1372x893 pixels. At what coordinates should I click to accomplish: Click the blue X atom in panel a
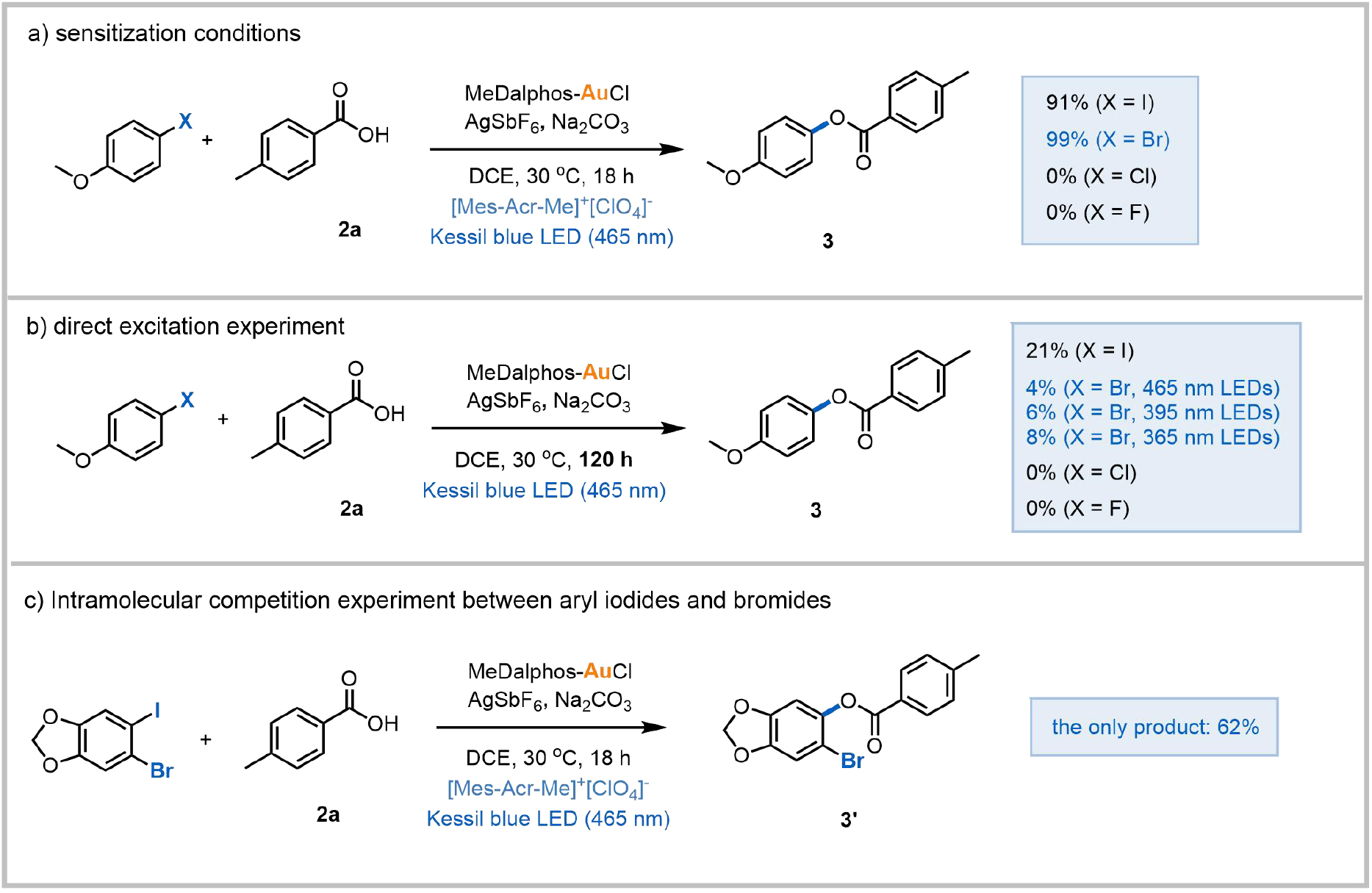coord(185,121)
